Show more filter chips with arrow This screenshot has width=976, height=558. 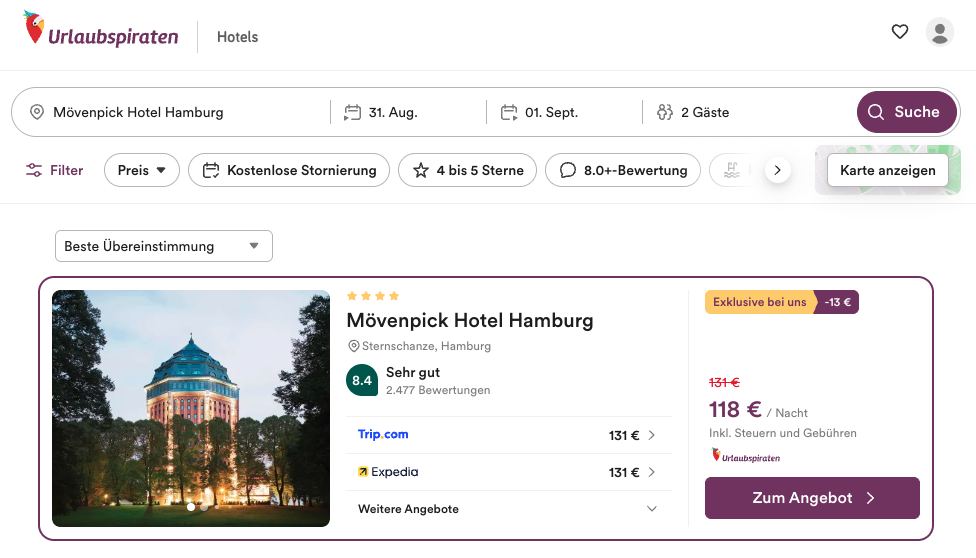pyautogui.click(x=777, y=170)
